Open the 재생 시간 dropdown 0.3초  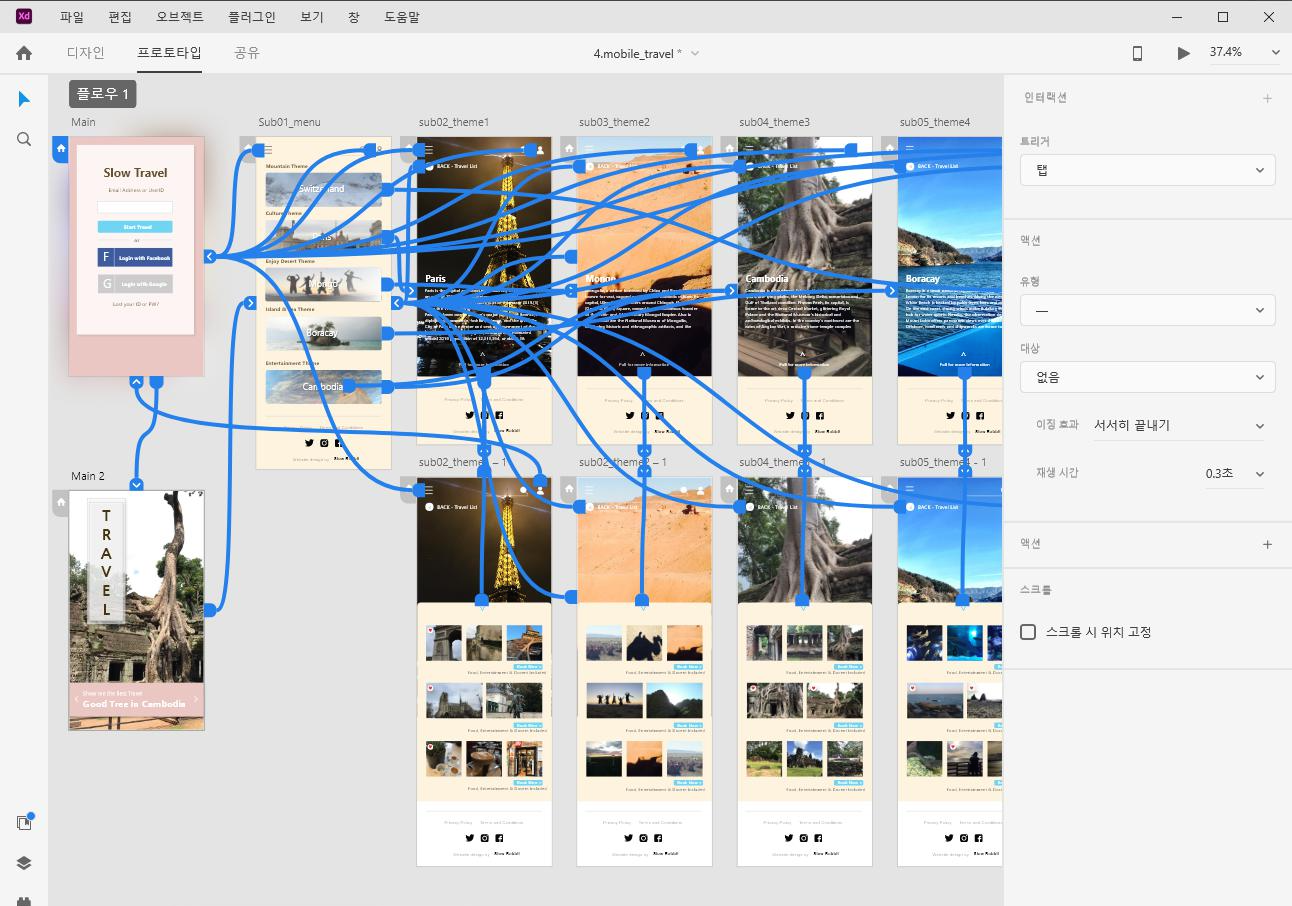pos(1235,473)
